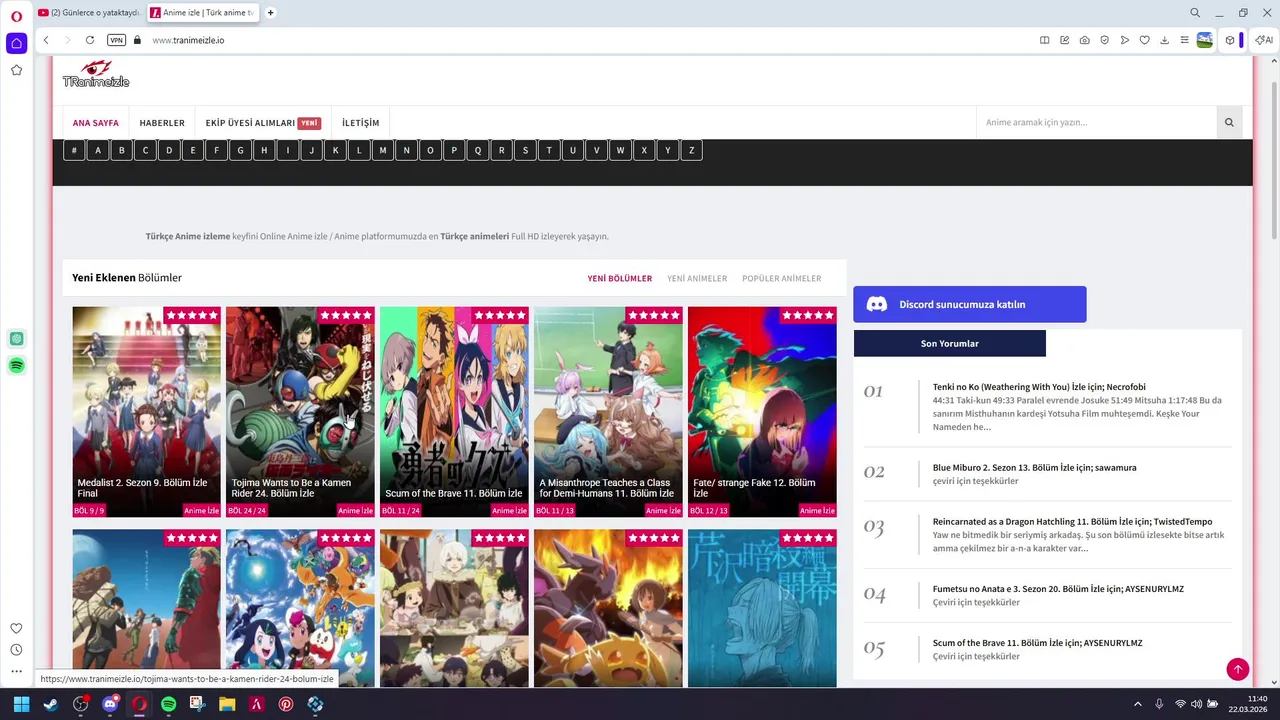Open sidebar more options ellipsis

tap(16, 672)
